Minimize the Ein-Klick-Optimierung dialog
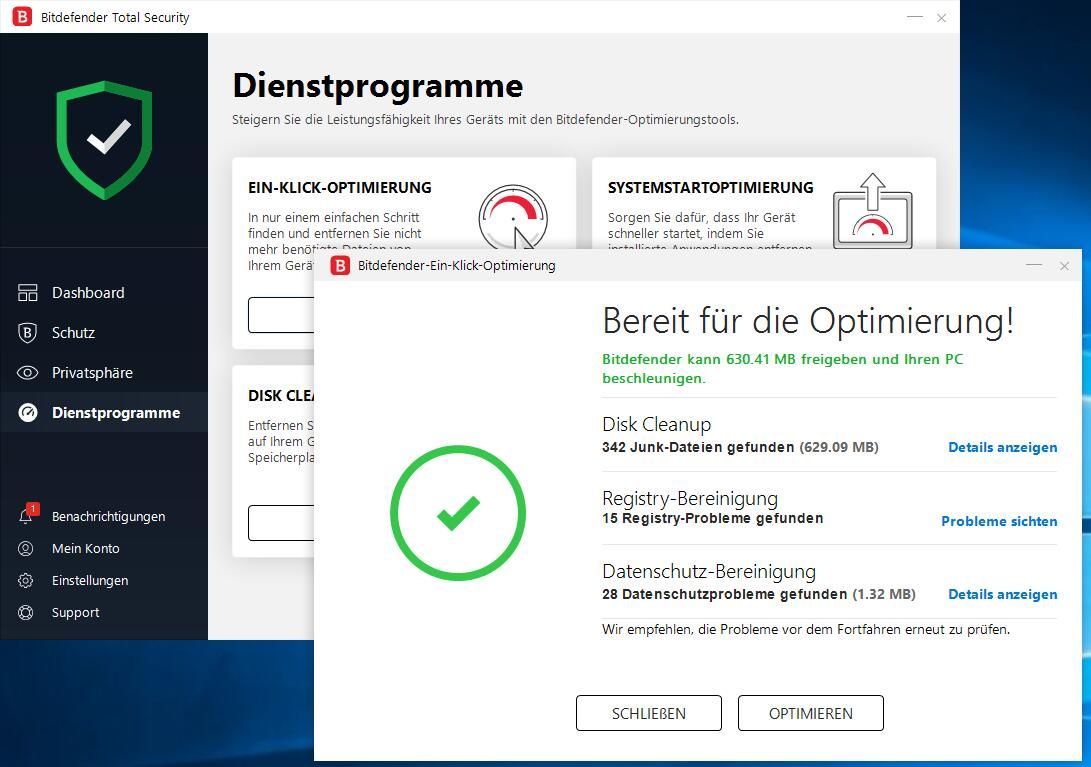The image size is (1091, 767). click(1034, 265)
